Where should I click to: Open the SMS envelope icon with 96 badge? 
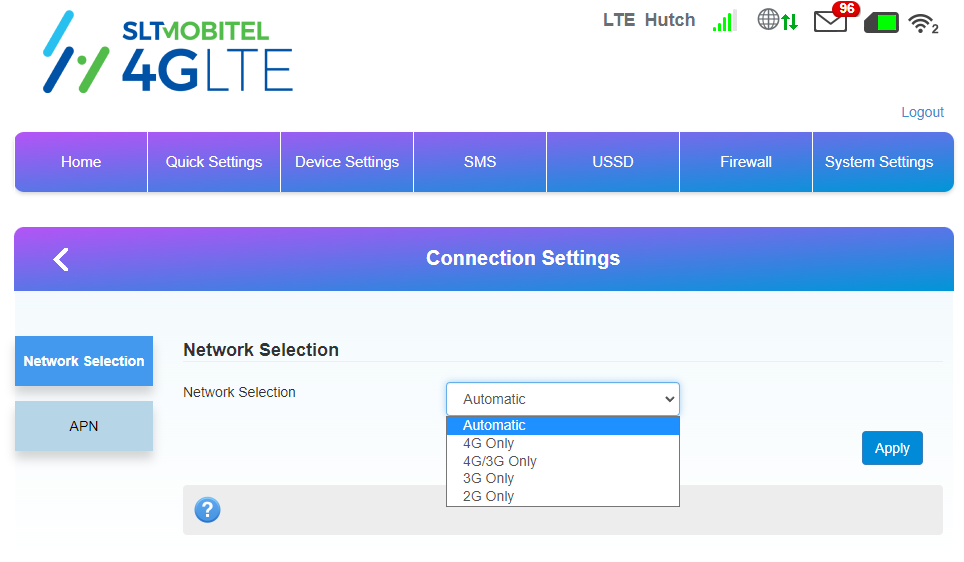(836, 18)
